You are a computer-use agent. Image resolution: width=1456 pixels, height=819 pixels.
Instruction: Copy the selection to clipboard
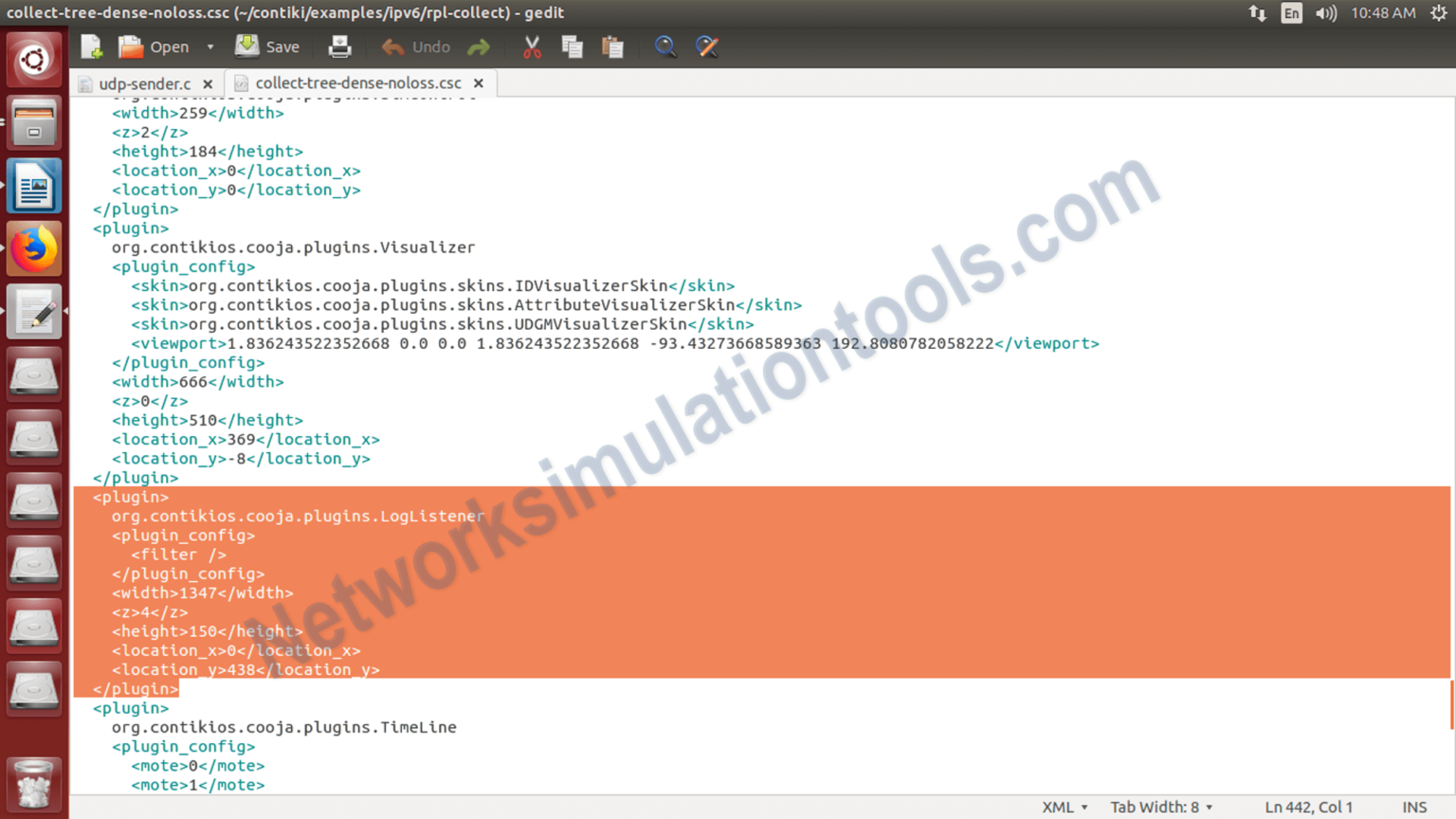572,46
